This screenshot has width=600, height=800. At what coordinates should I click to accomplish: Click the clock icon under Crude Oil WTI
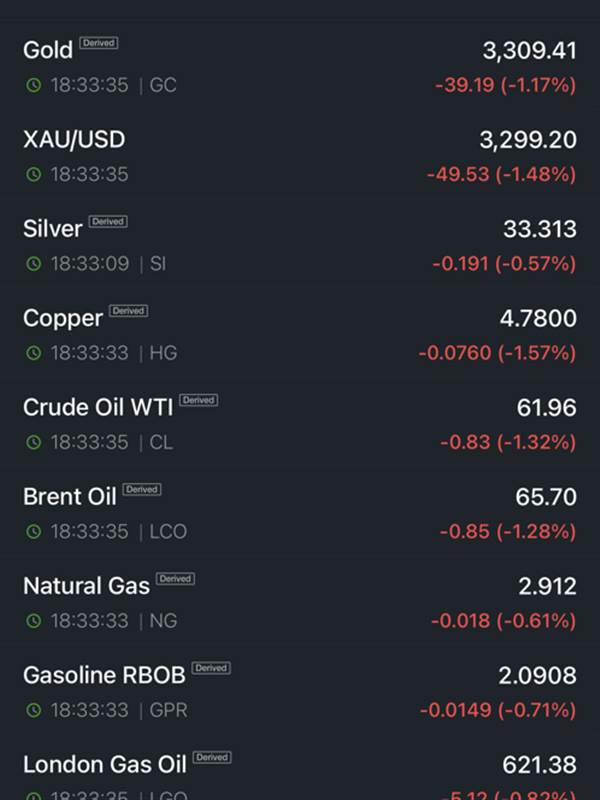pos(34,442)
